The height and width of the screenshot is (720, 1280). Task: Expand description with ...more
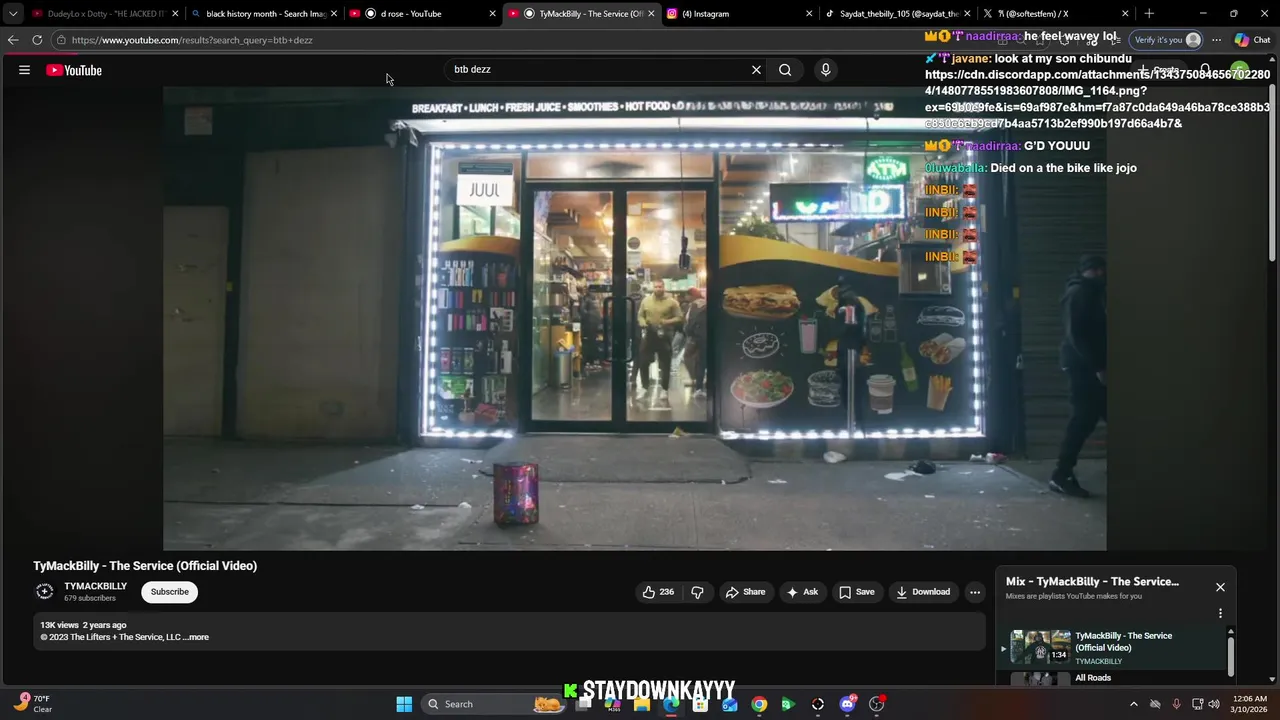(198, 637)
